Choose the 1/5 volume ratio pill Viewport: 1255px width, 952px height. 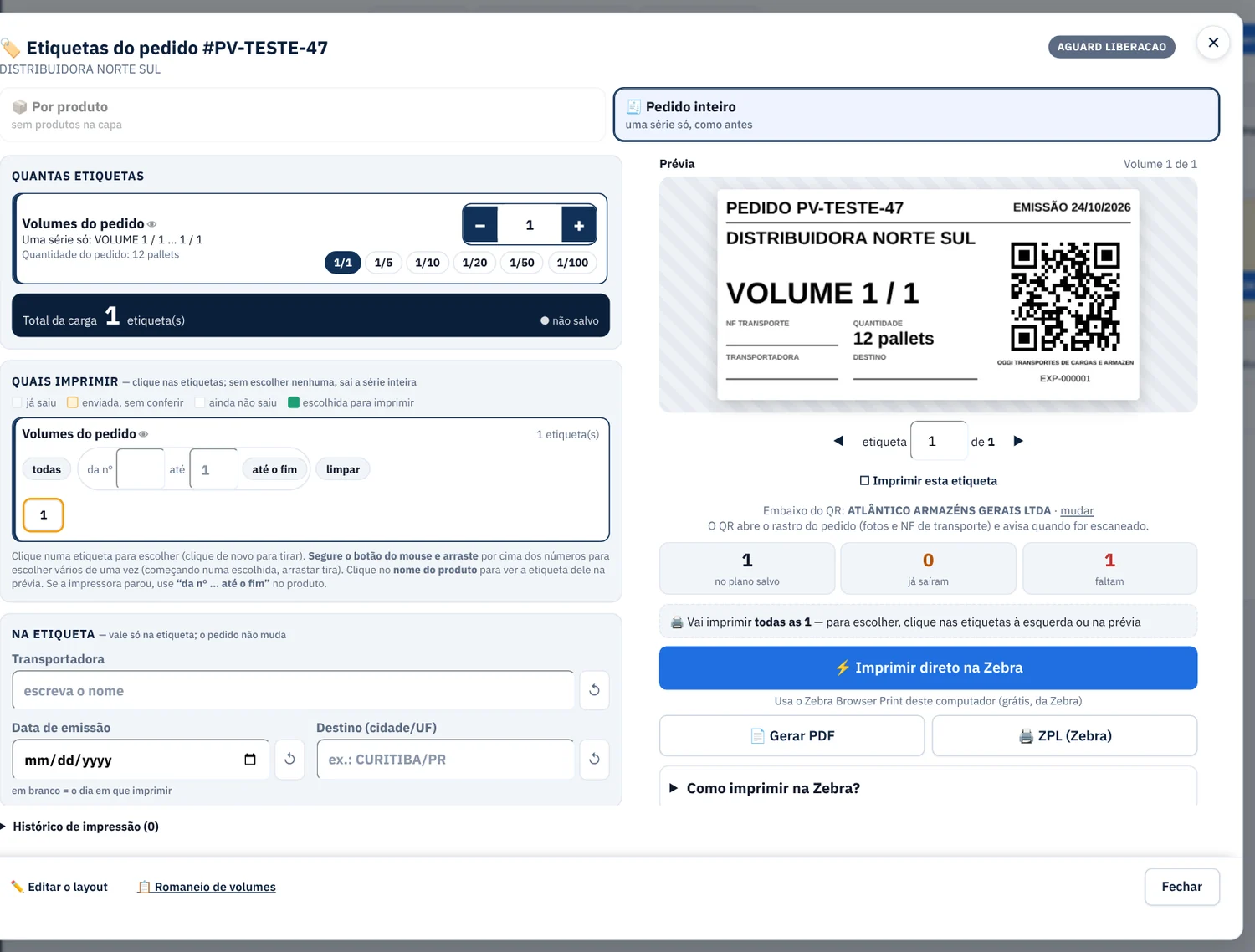pyautogui.click(x=383, y=263)
